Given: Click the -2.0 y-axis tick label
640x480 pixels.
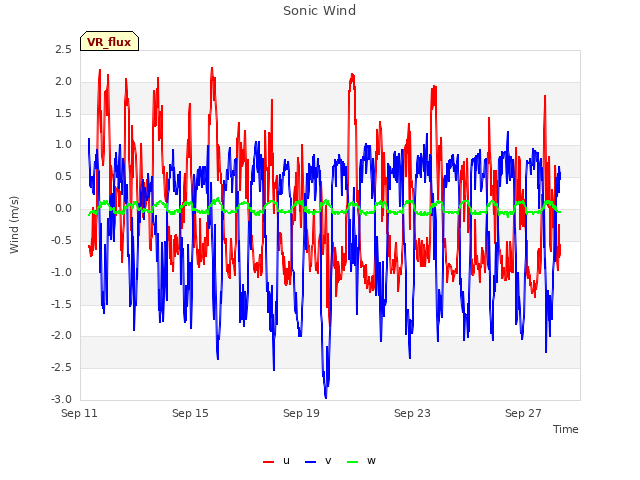Looking at the screenshot, I should [61, 336].
